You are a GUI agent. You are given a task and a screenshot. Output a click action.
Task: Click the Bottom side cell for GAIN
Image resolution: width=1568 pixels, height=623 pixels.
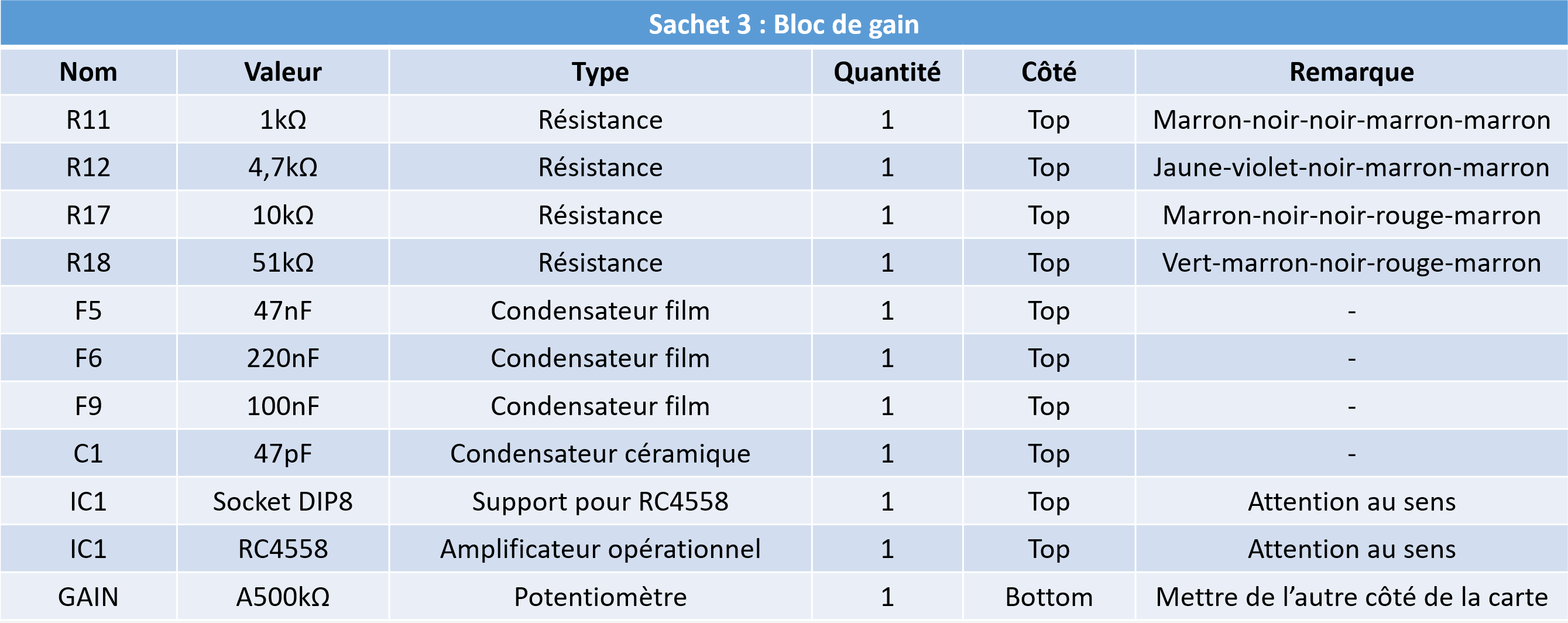tap(1049, 597)
